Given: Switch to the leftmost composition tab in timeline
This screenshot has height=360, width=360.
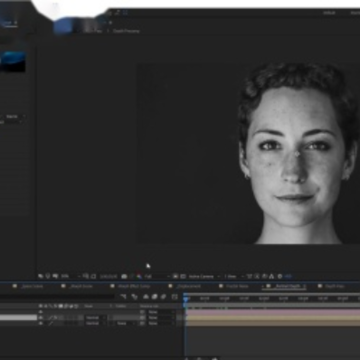Looking at the screenshot, I should pyautogui.click(x=28, y=286).
